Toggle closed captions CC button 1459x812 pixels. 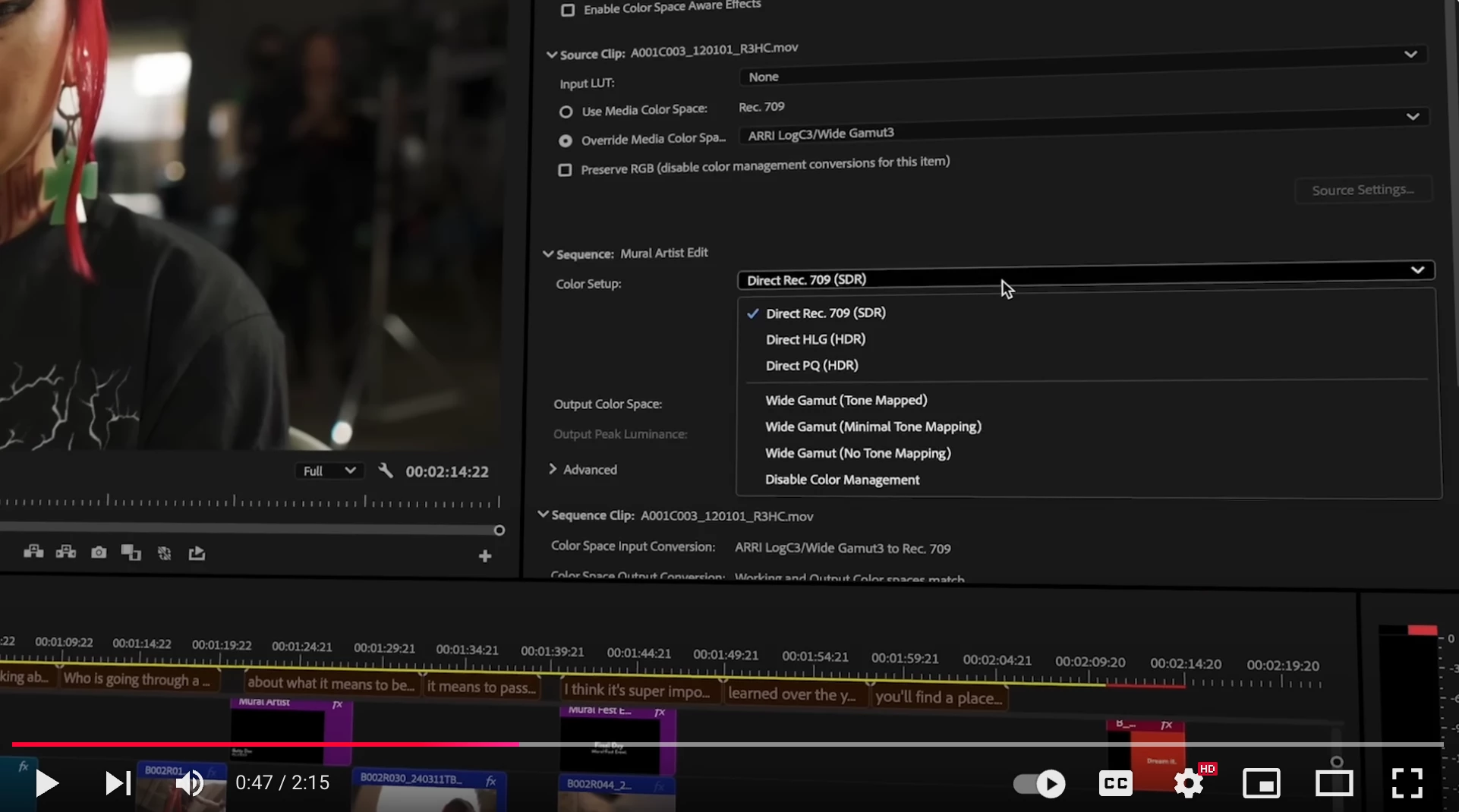[1115, 783]
